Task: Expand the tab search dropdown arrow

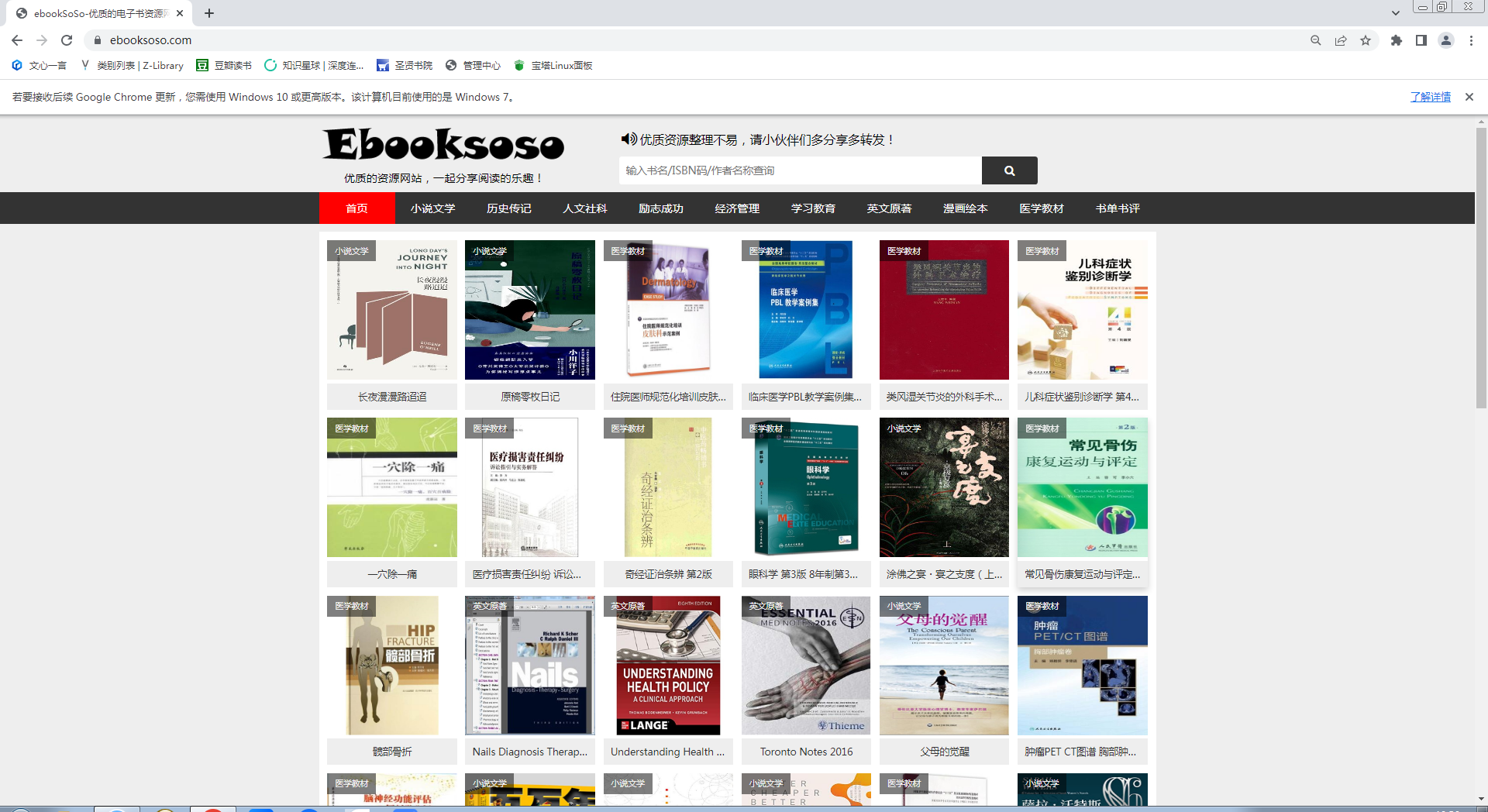Action: coord(1395,13)
